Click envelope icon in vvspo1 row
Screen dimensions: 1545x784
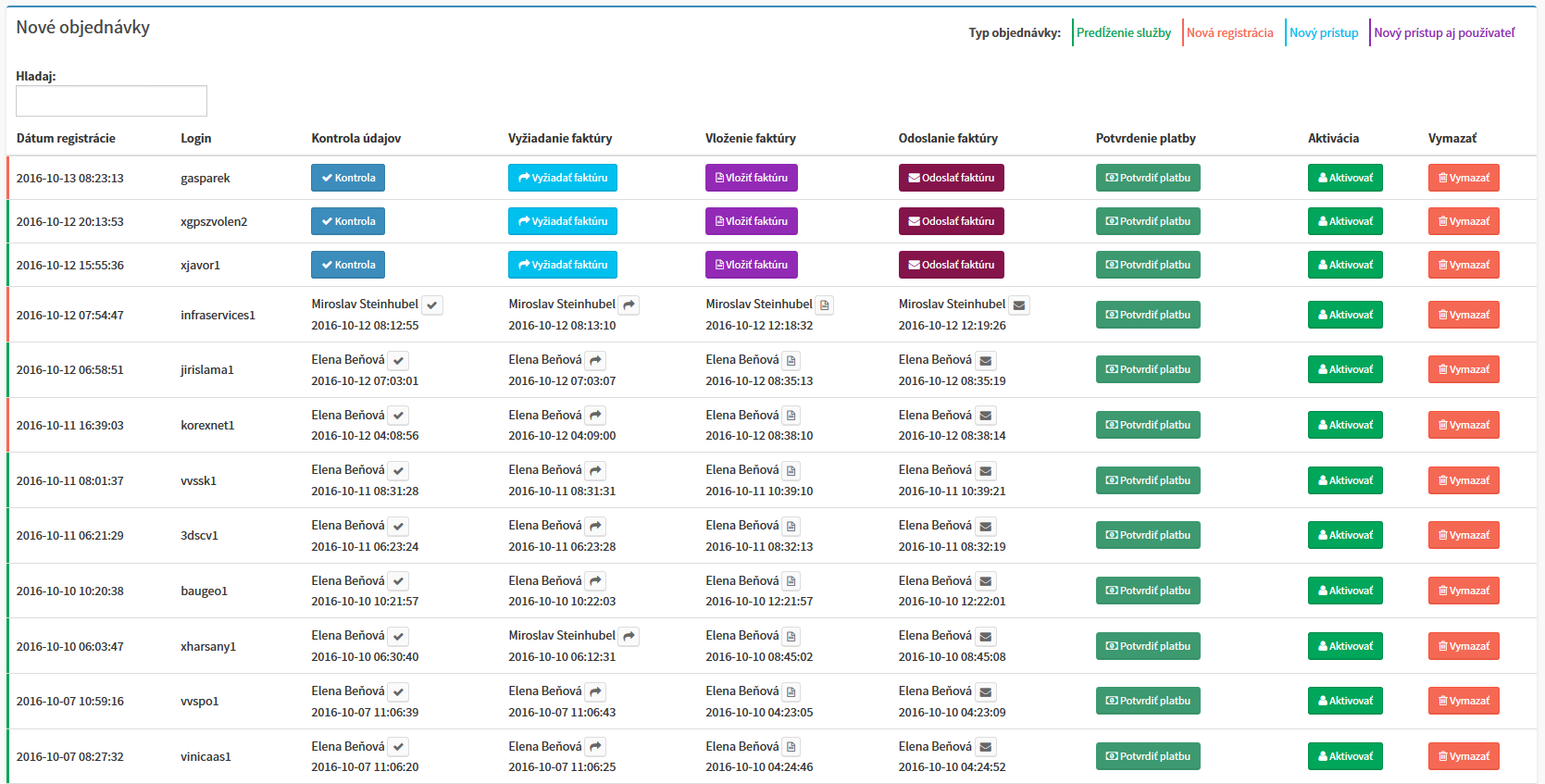986,691
